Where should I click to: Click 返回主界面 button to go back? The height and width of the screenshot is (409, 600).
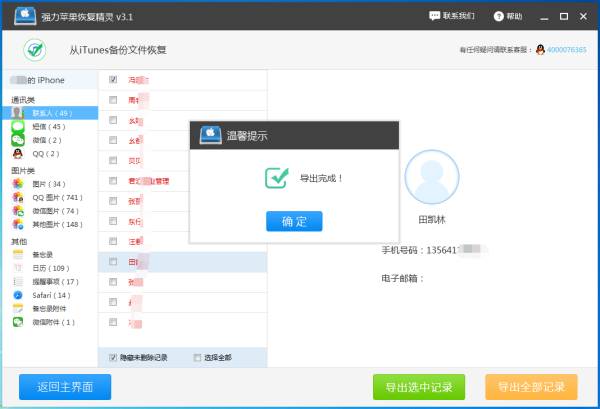click(x=65, y=387)
